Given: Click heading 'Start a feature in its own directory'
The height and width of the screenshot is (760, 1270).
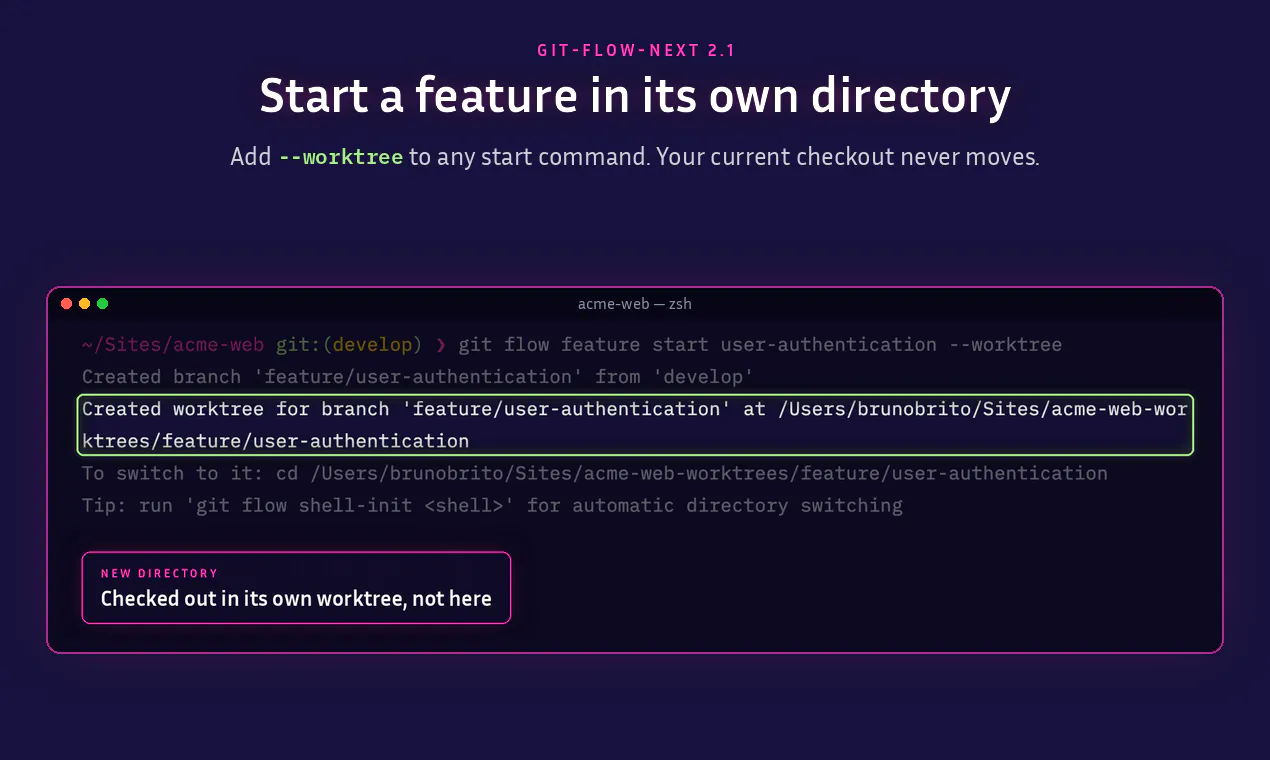Looking at the screenshot, I should 635,96.
